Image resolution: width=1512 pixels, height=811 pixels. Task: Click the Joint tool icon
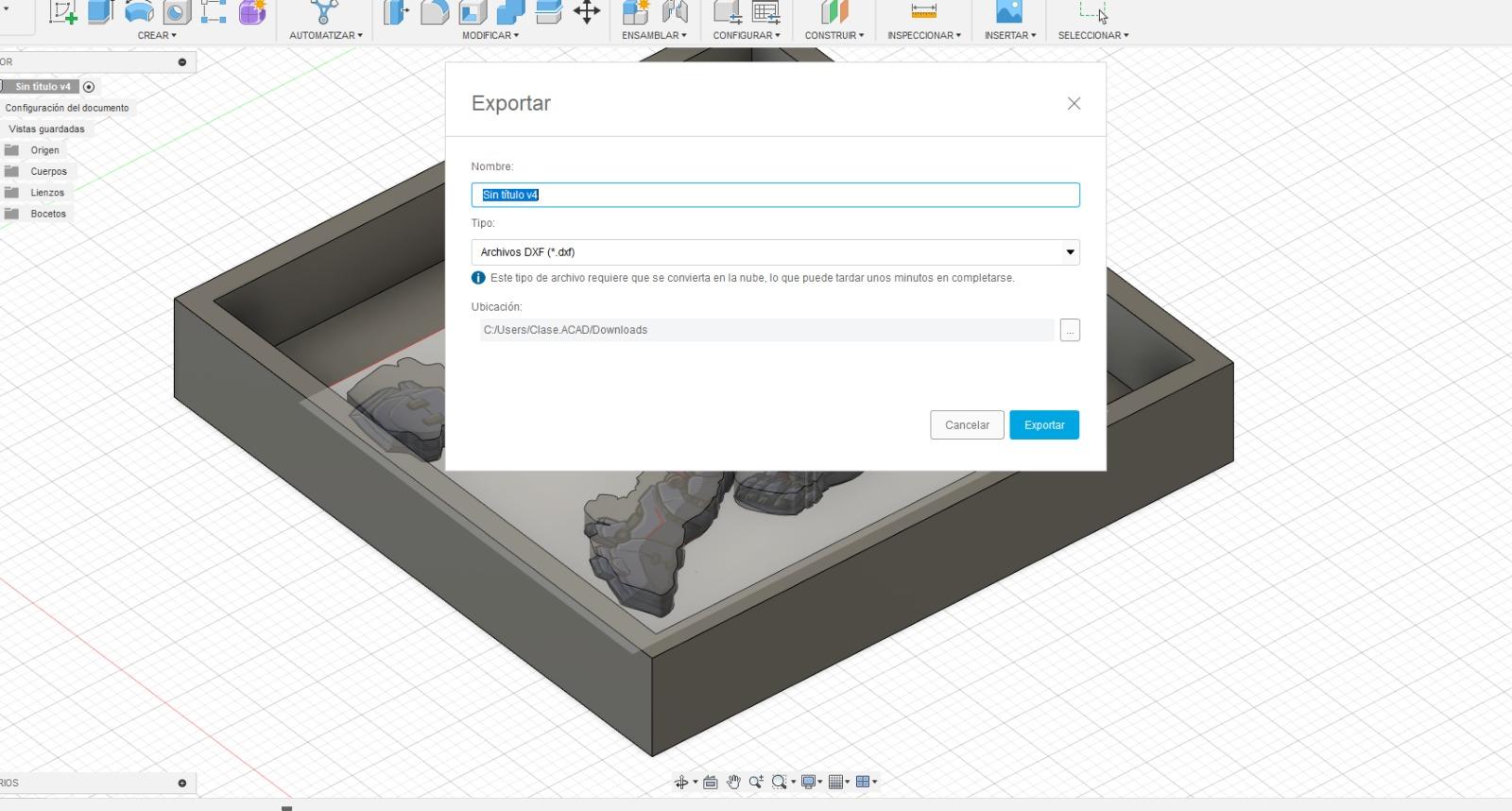click(x=675, y=11)
